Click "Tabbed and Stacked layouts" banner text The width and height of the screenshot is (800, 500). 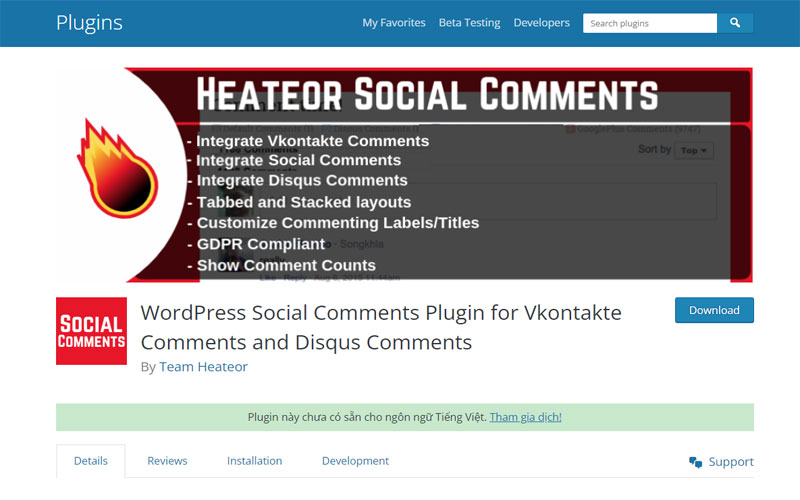point(304,202)
